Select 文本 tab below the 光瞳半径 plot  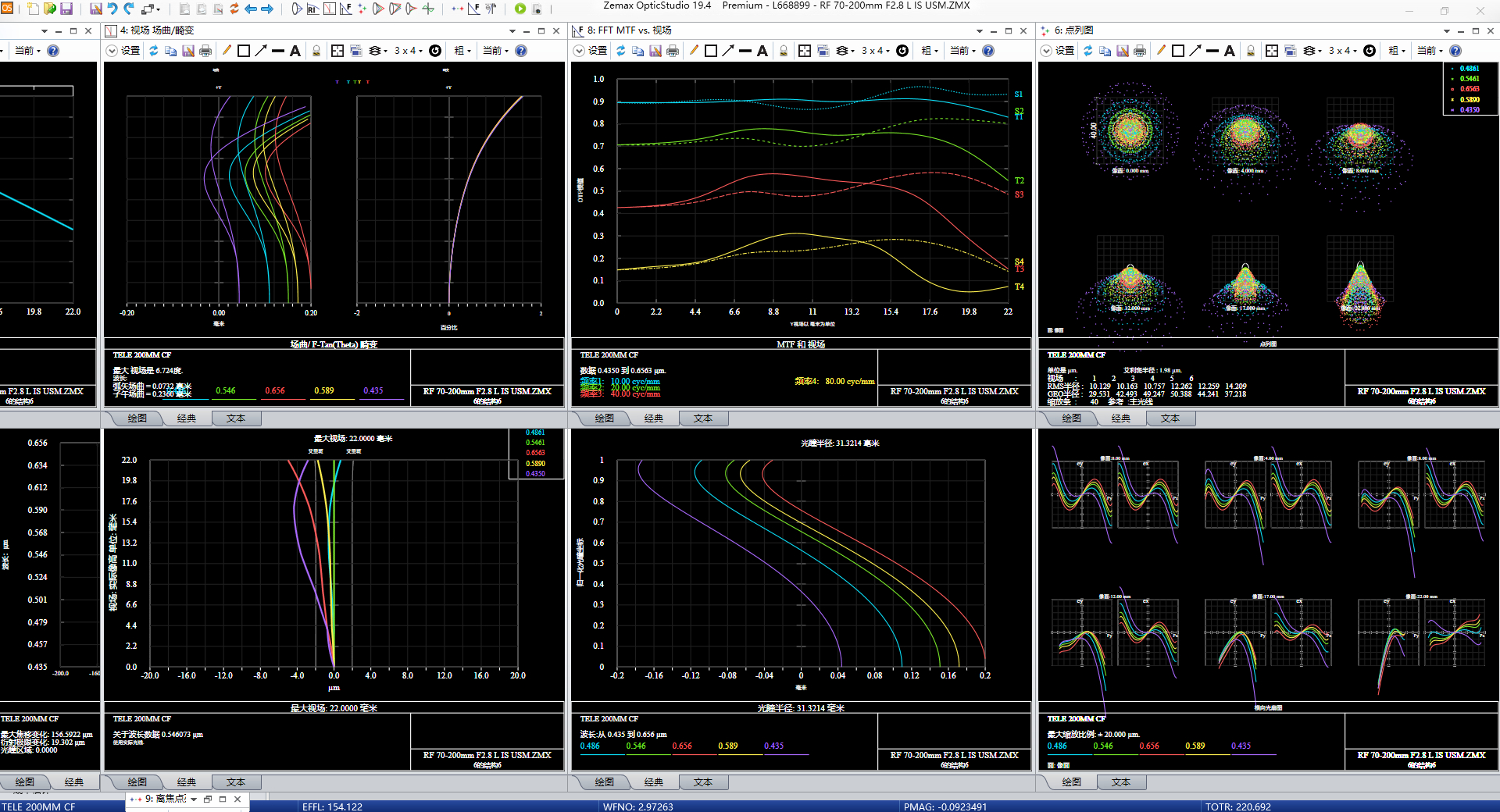click(x=703, y=782)
